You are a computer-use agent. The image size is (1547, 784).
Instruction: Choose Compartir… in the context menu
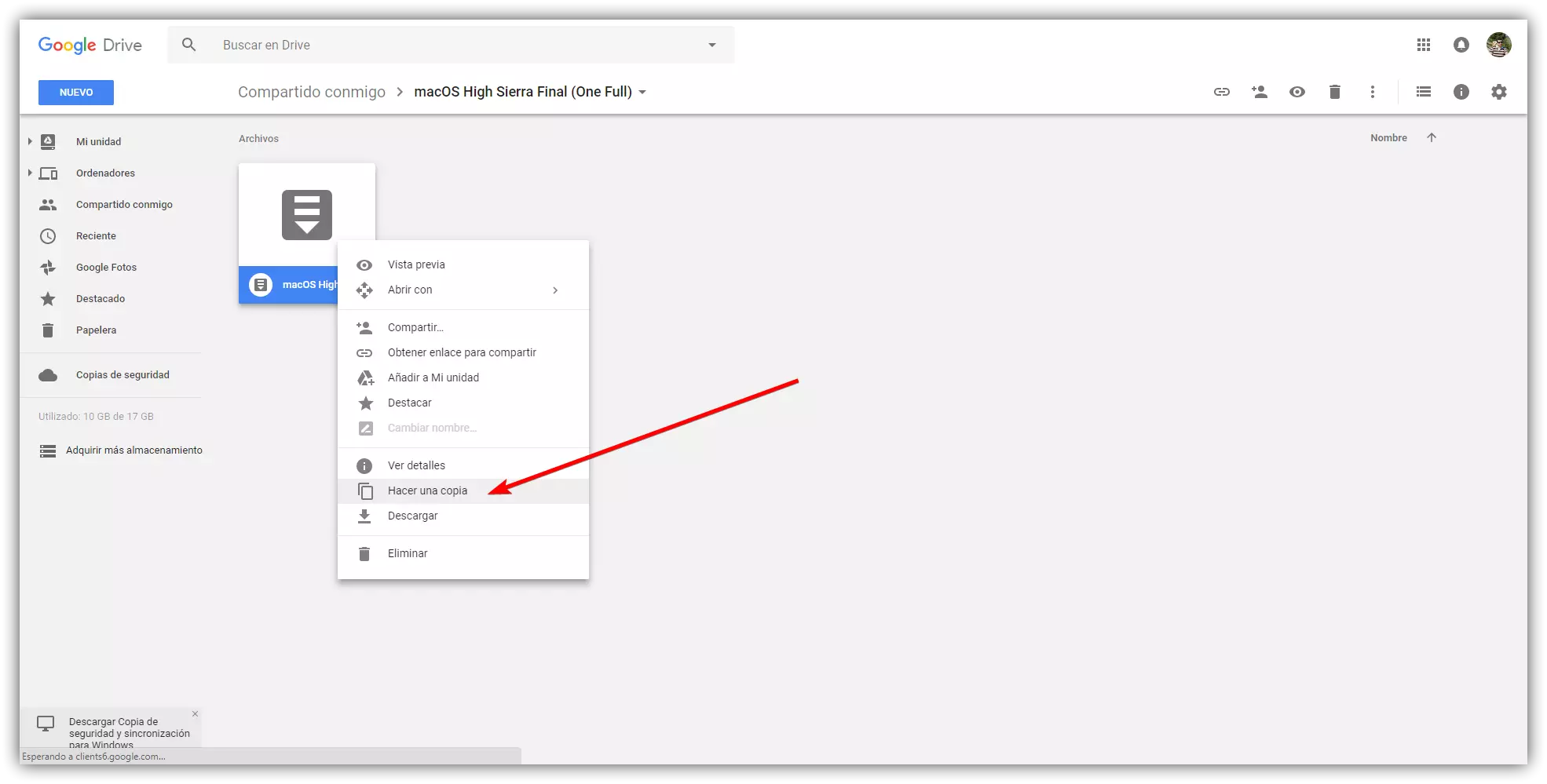(463, 327)
